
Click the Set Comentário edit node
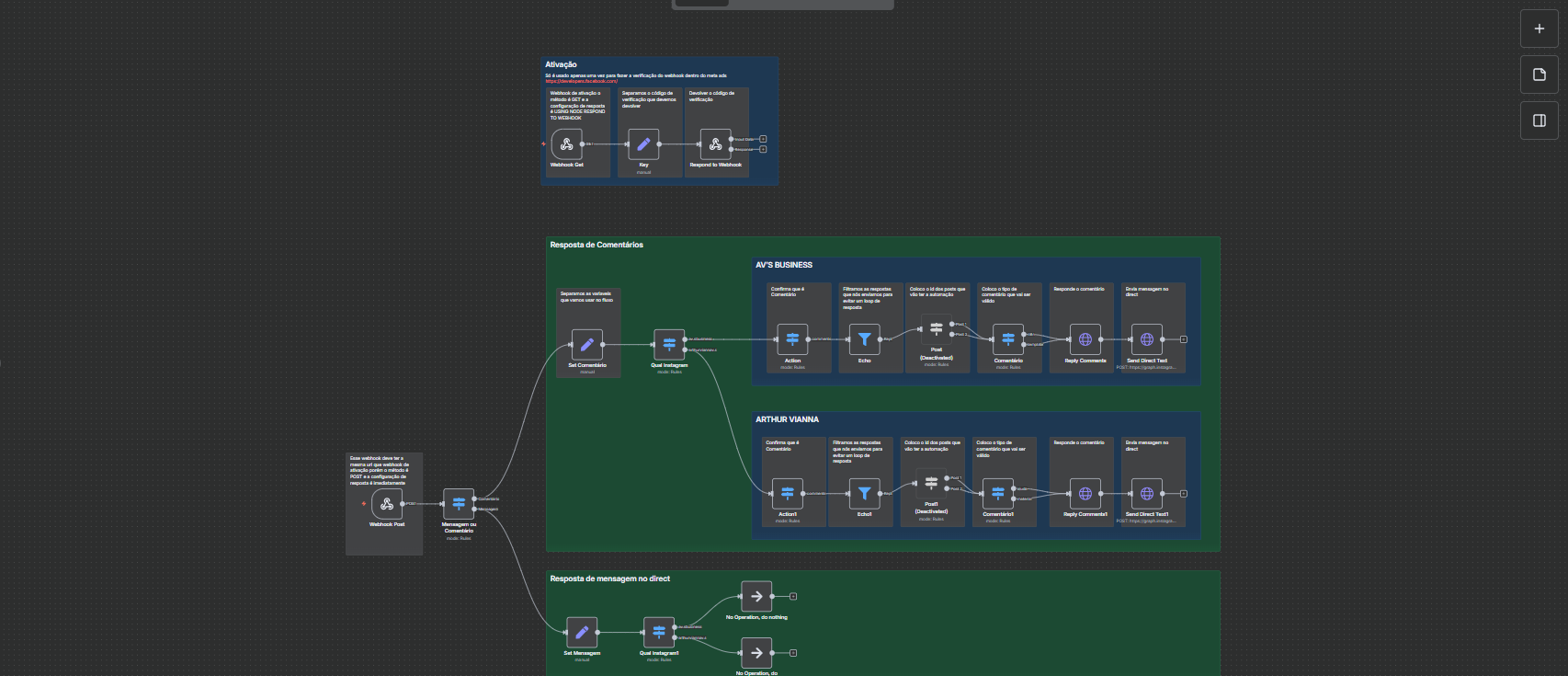click(x=587, y=345)
